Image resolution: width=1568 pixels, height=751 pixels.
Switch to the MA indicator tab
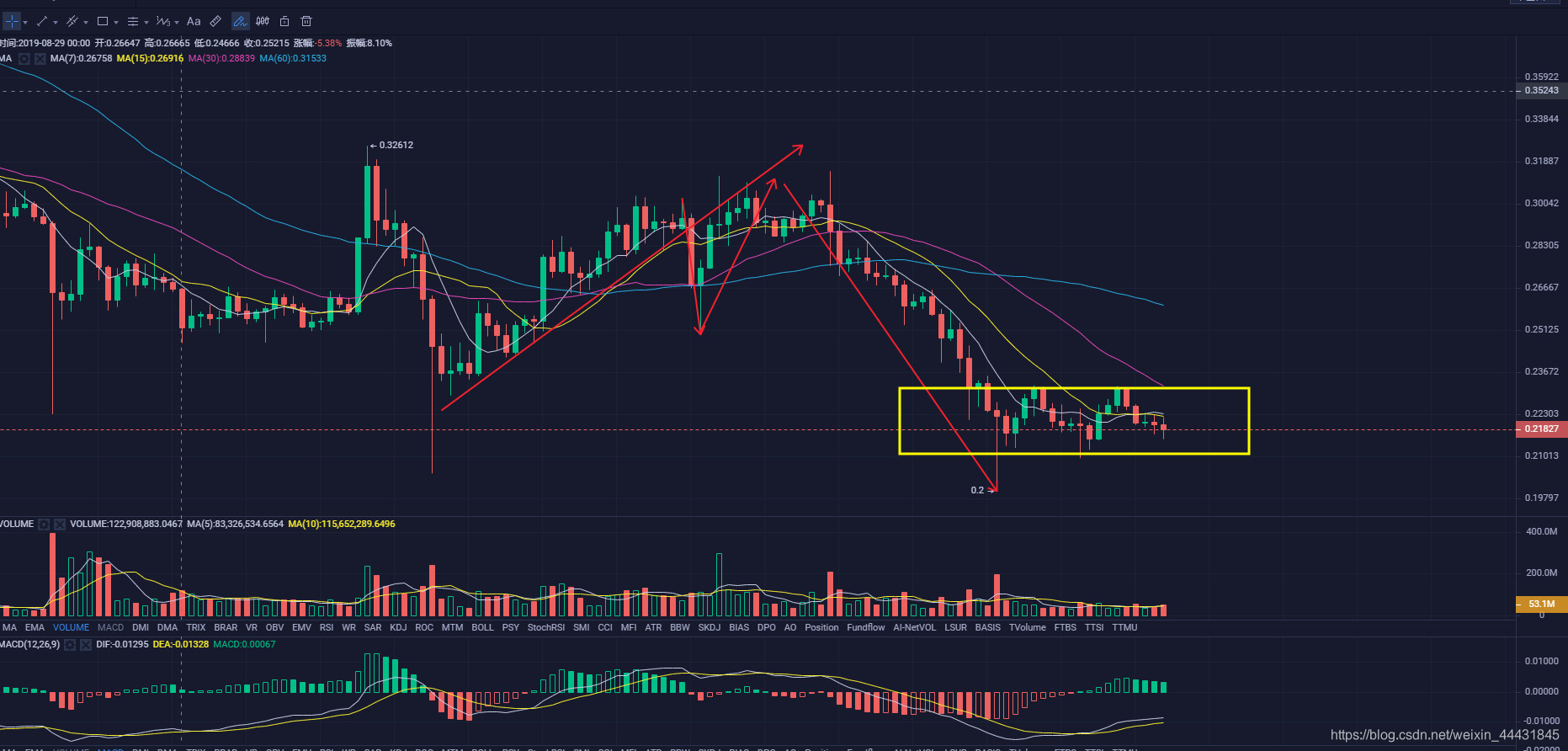(9, 627)
